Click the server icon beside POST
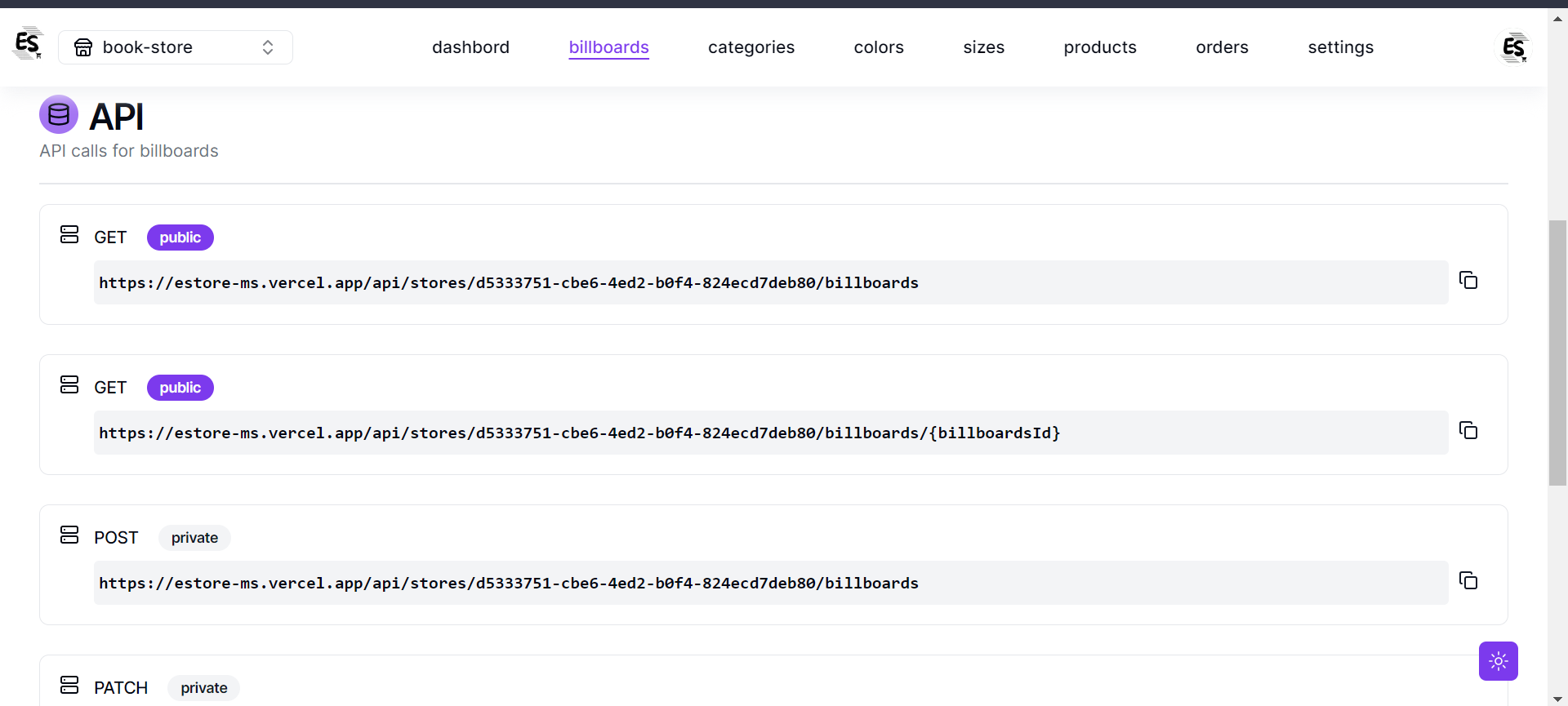This screenshot has width=1568, height=706. [x=69, y=535]
